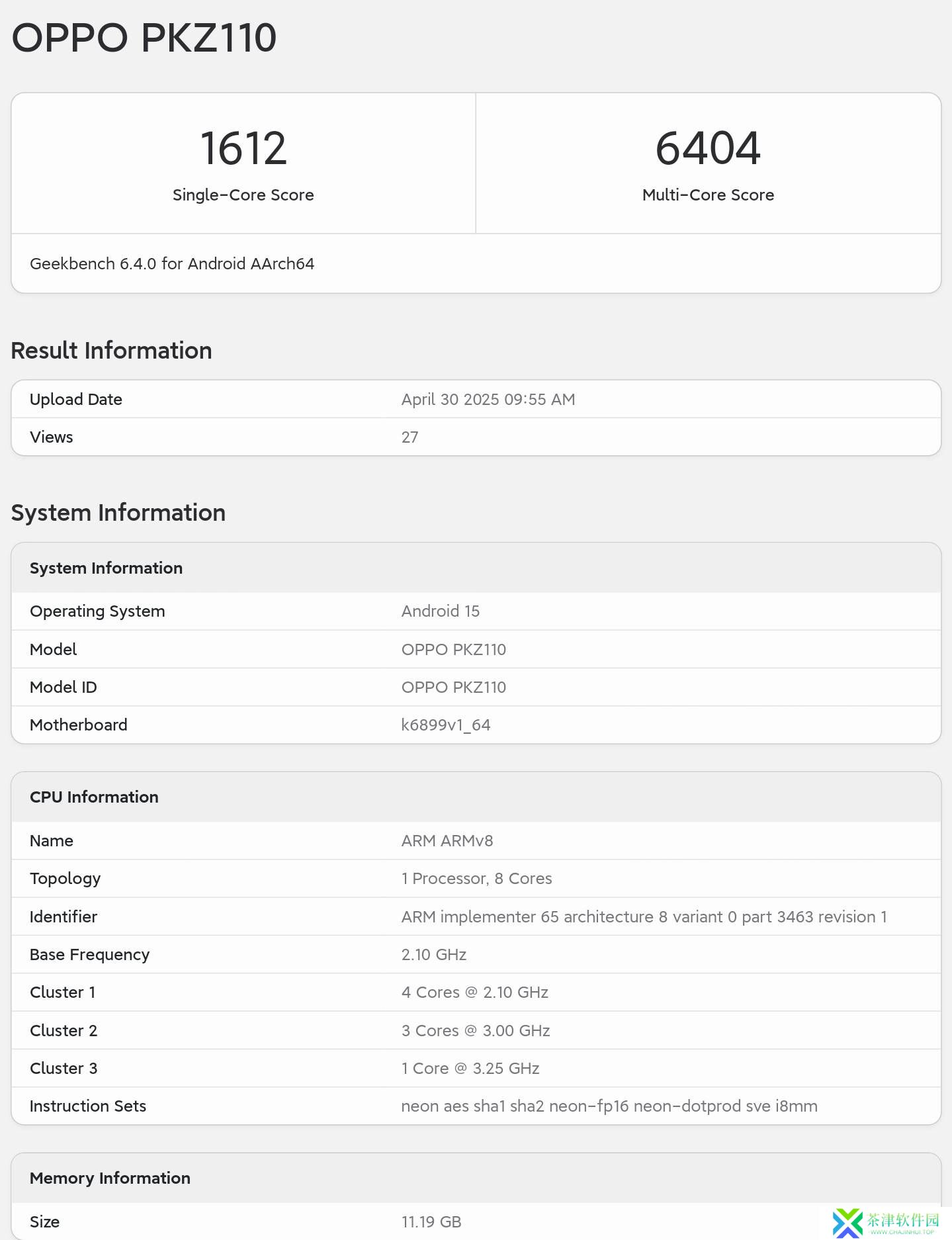
Task: Click the memory Size label
Action: 45,1222
